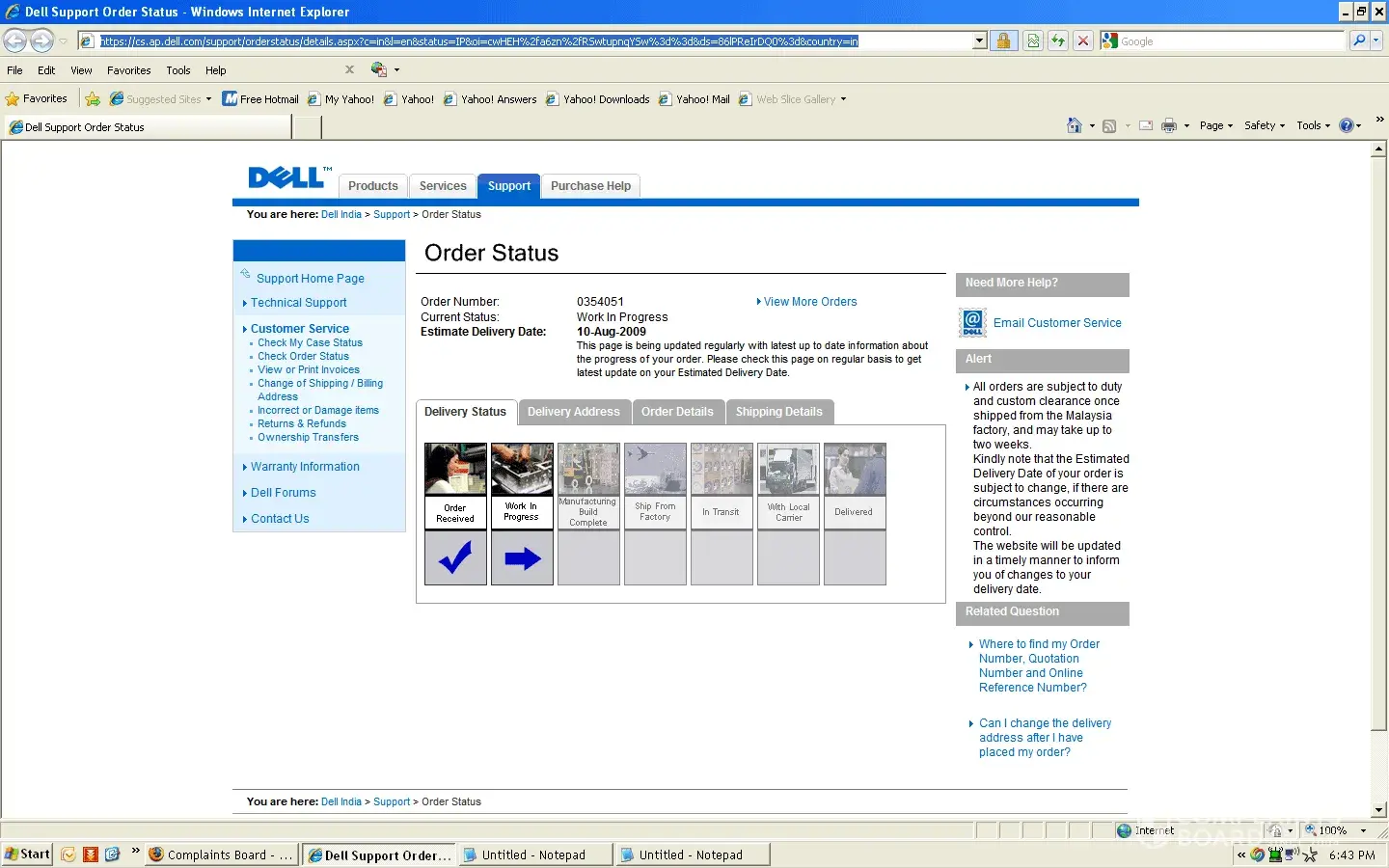Open the Purchase Help navigation tab

pos(590,186)
